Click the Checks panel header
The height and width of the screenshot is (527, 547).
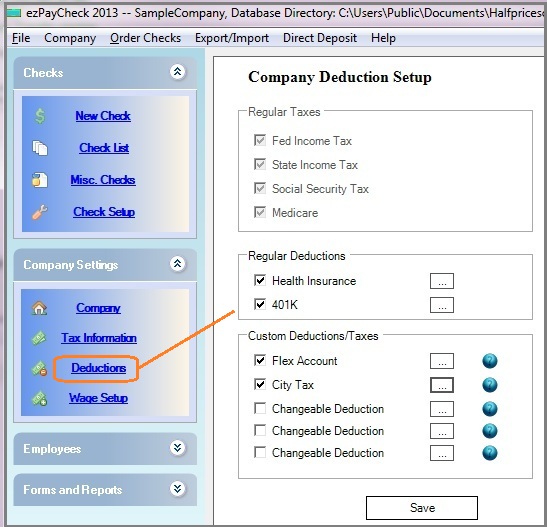105,73
